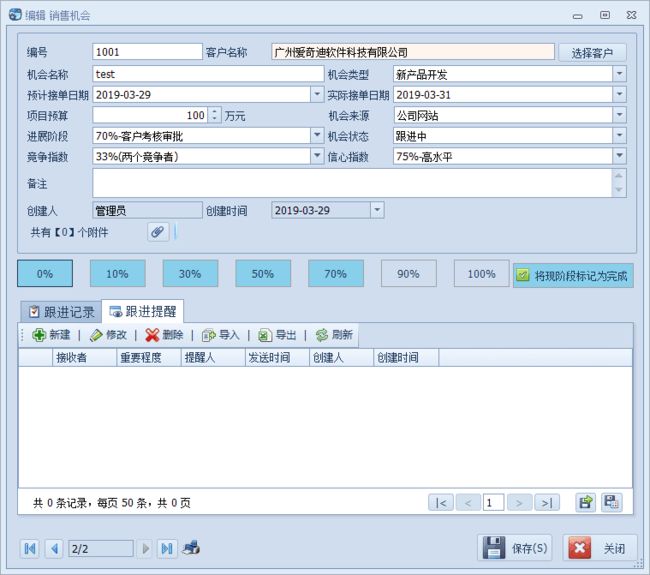Expand 信心指数 dropdown
Viewport: 650px width, 575px height.
[619, 156]
